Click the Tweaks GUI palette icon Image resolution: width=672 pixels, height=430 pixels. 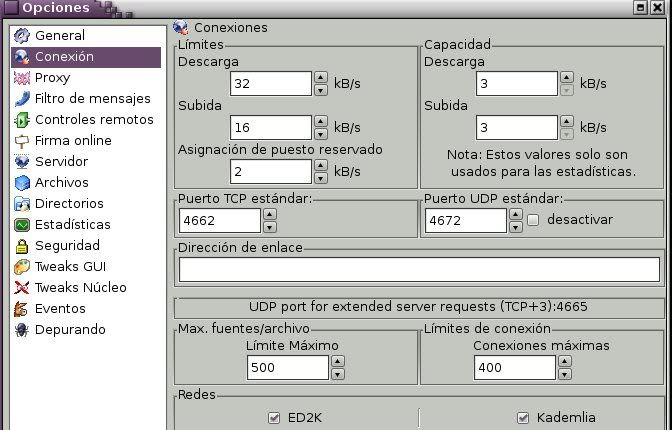21,267
